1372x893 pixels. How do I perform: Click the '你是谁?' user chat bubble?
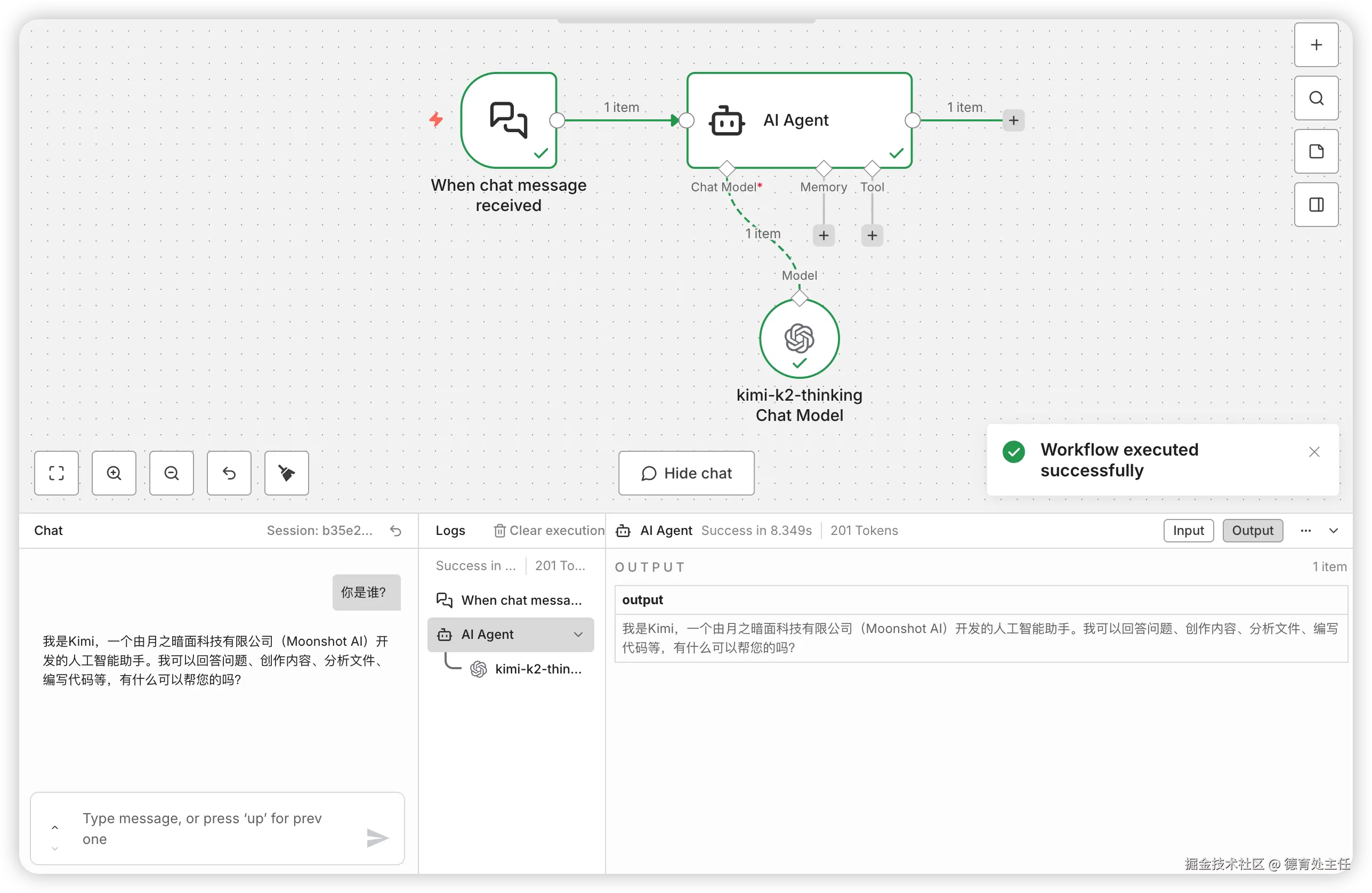(366, 591)
